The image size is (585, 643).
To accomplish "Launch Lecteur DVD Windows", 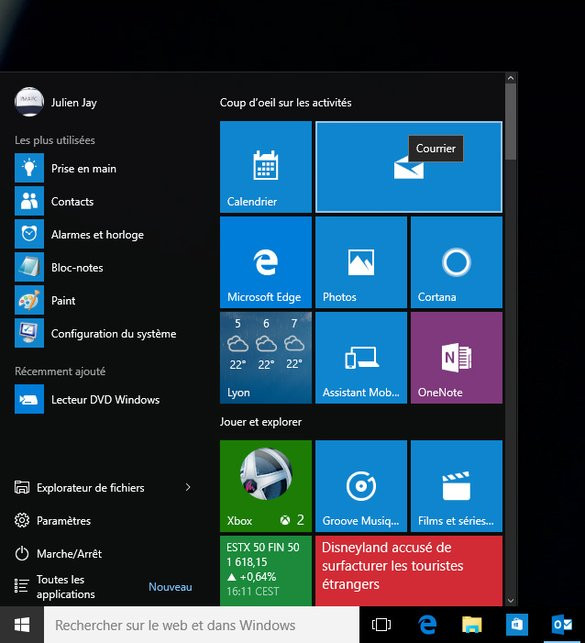I will pyautogui.click(x=102, y=399).
